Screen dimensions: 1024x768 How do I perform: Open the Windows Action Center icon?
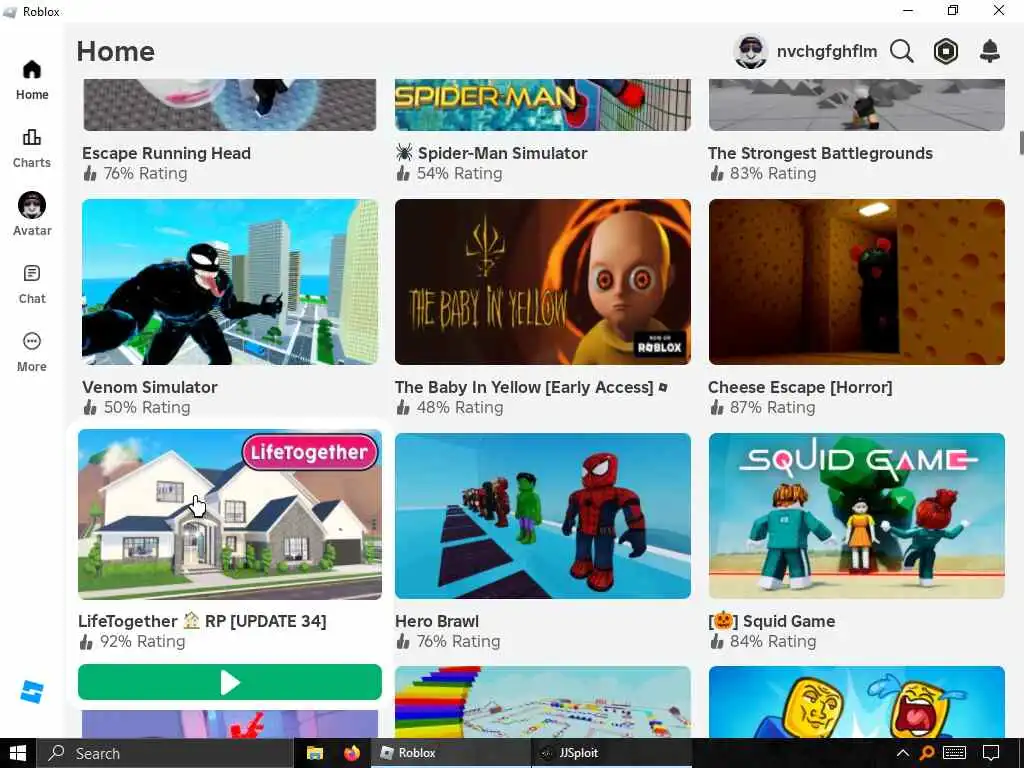991,753
